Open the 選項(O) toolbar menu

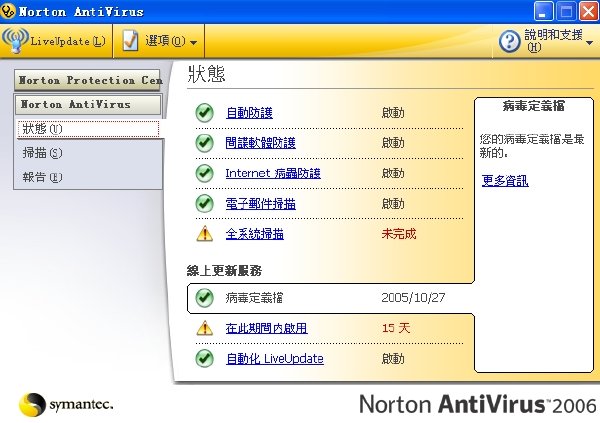(x=159, y=41)
